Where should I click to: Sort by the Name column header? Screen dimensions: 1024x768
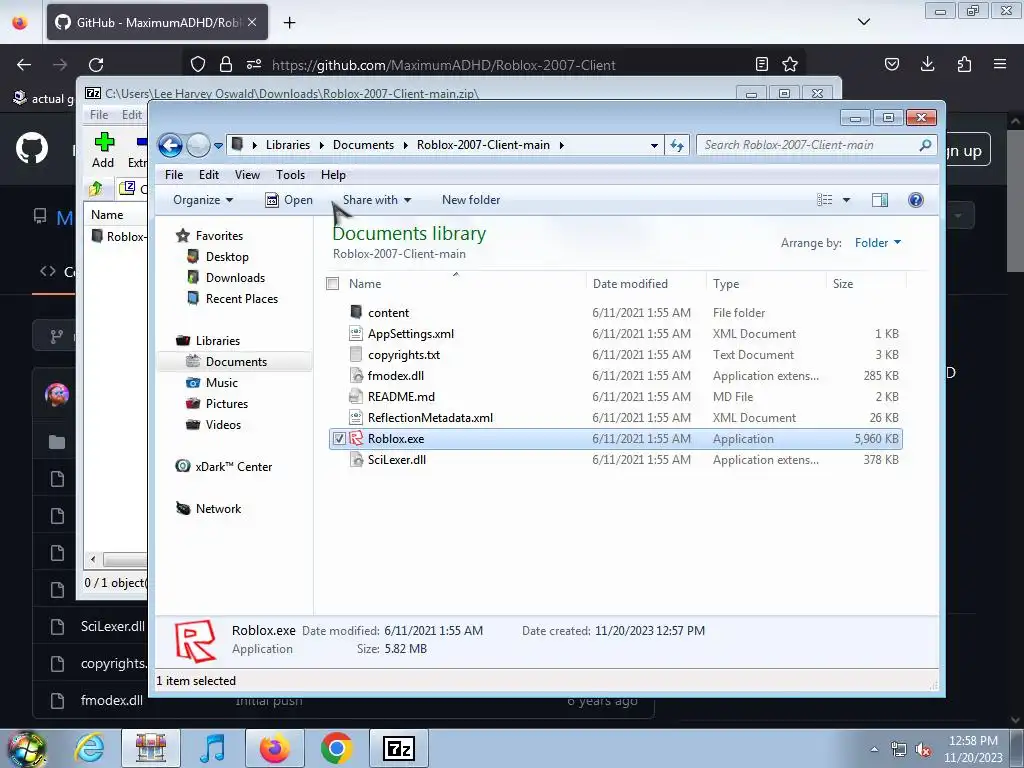[365, 283]
